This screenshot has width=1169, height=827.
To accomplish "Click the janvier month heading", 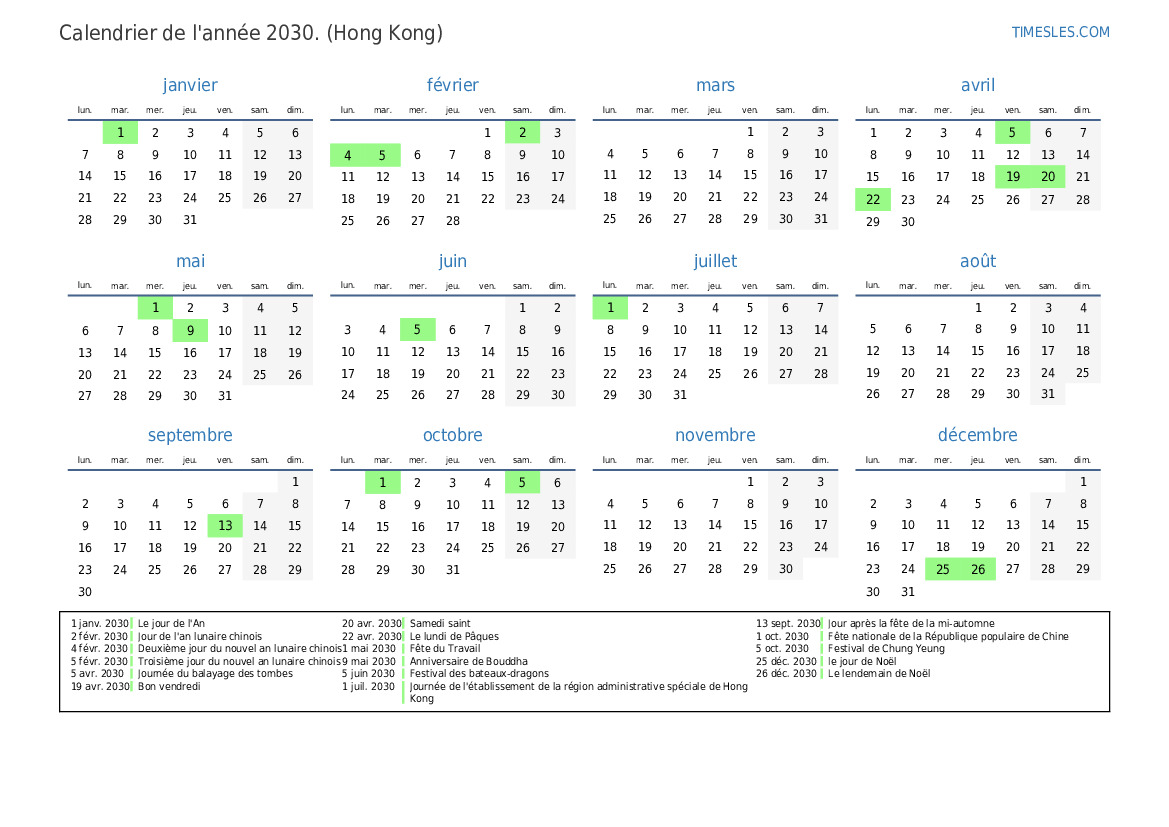I will point(190,86).
